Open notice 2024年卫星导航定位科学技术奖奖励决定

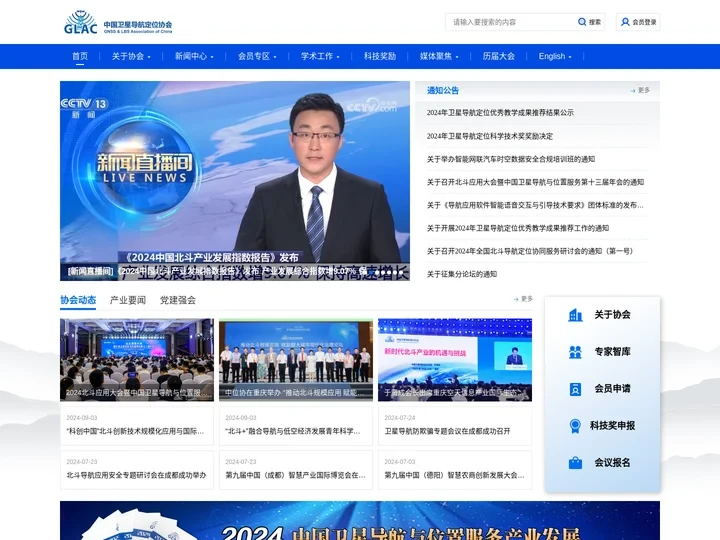[489, 136]
